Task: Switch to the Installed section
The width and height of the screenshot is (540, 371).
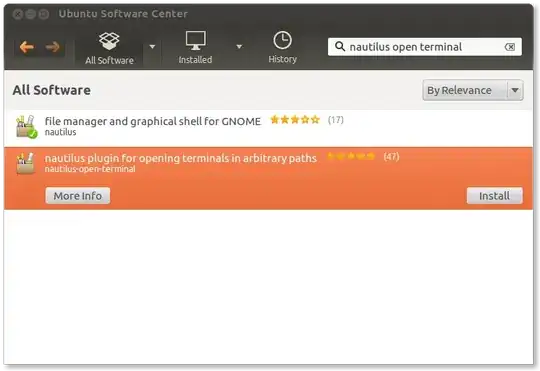Action: click(x=195, y=48)
